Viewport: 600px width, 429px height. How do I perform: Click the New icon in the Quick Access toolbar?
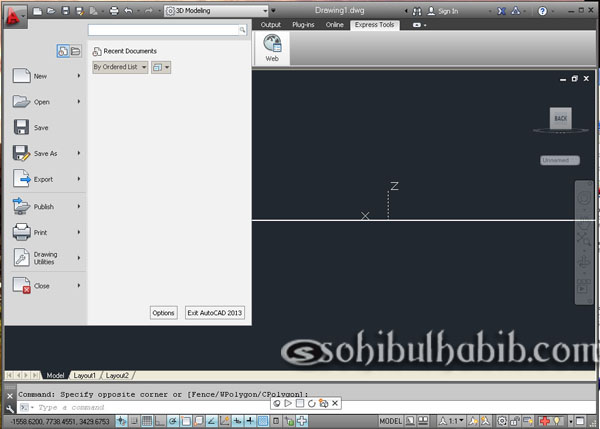tap(38, 11)
